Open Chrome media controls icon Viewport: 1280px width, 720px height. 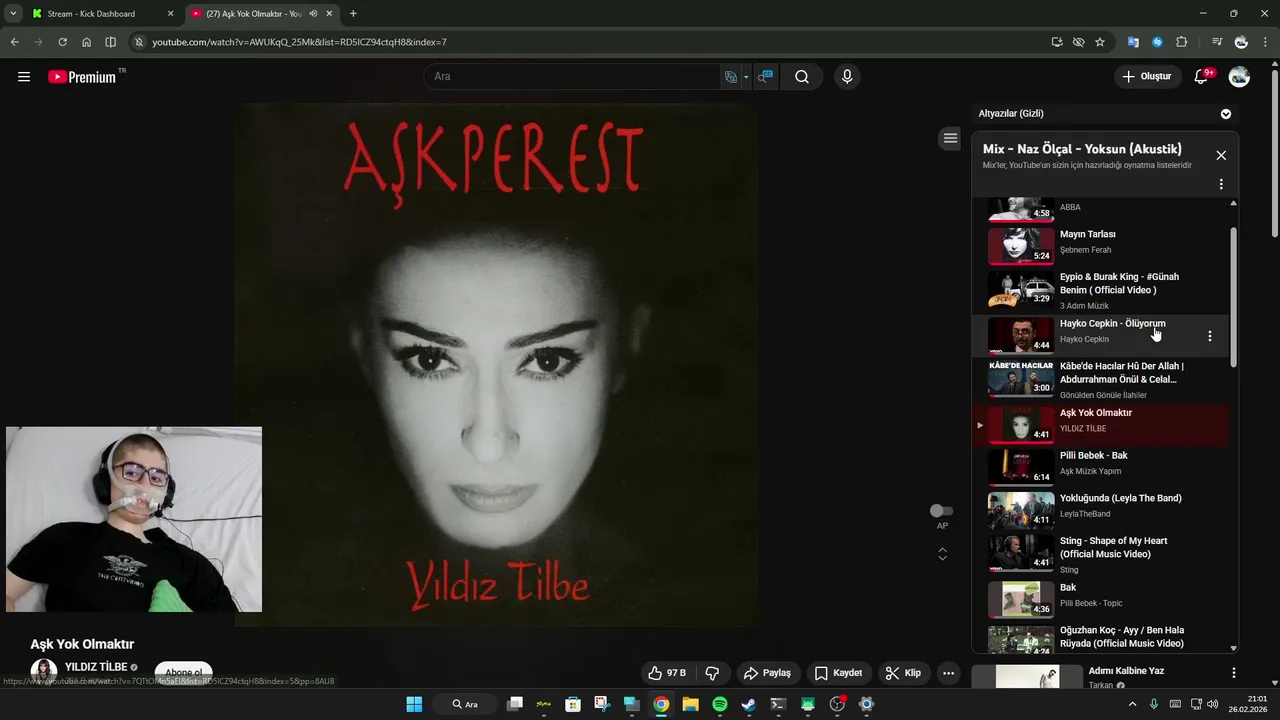pos(1217,42)
